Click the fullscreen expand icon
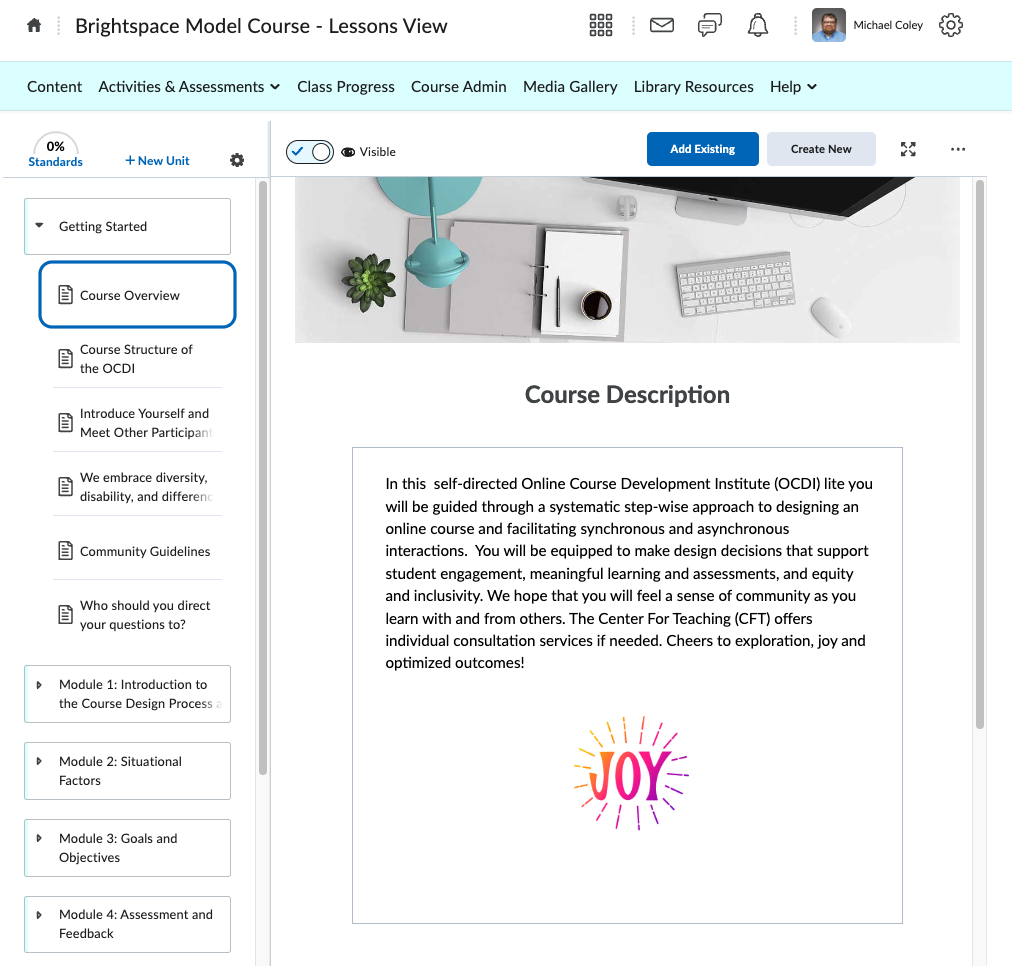The height and width of the screenshot is (966, 1012). (x=908, y=149)
